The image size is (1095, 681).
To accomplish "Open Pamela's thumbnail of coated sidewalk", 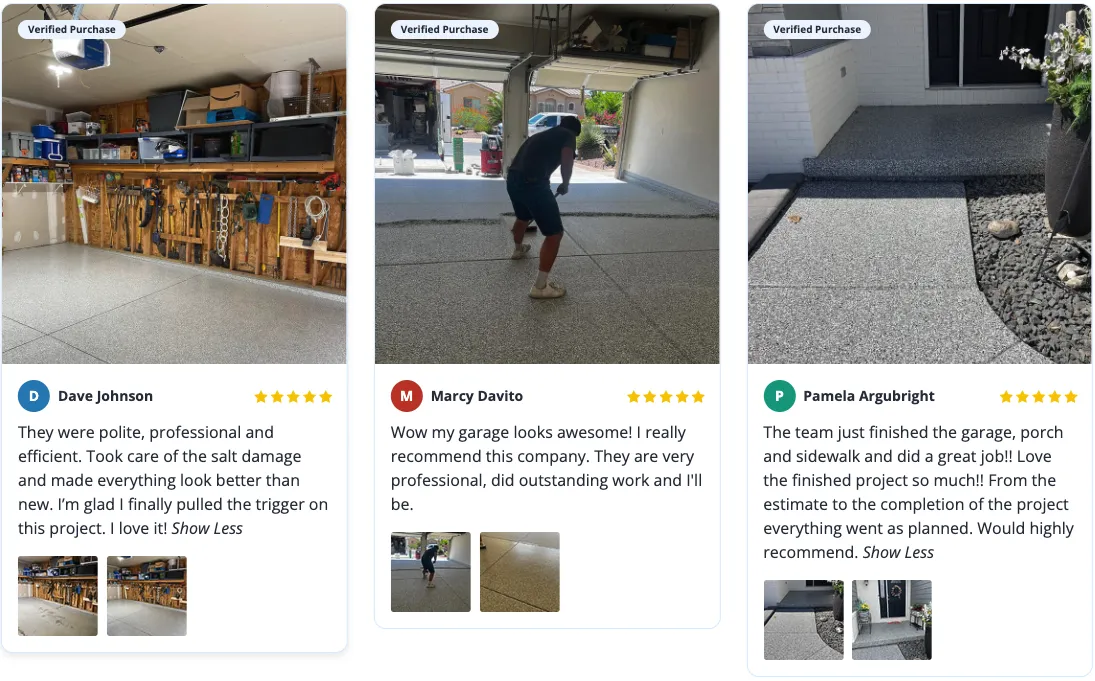I will pyautogui.click(x=804, y=620).
